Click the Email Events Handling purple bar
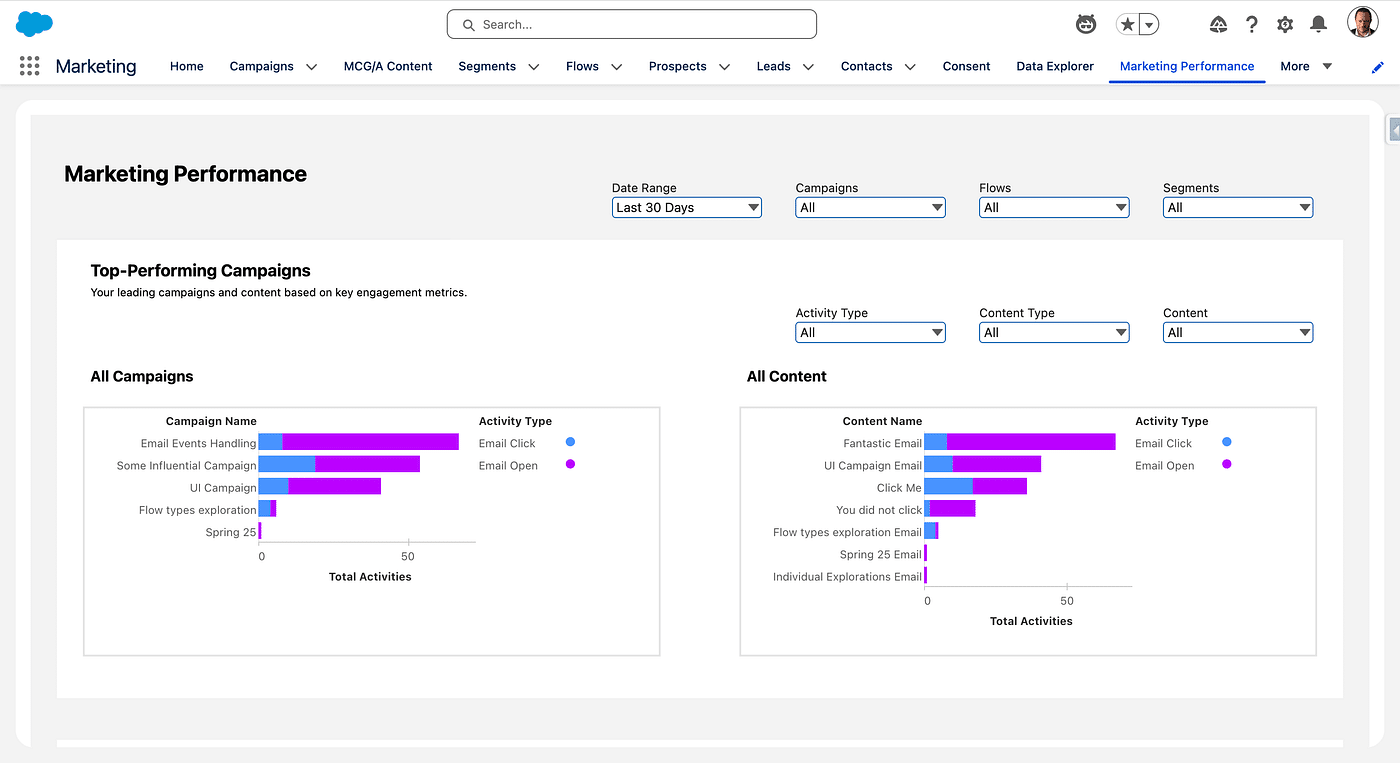The image size is (1400, 763). (x=370, y=442)
